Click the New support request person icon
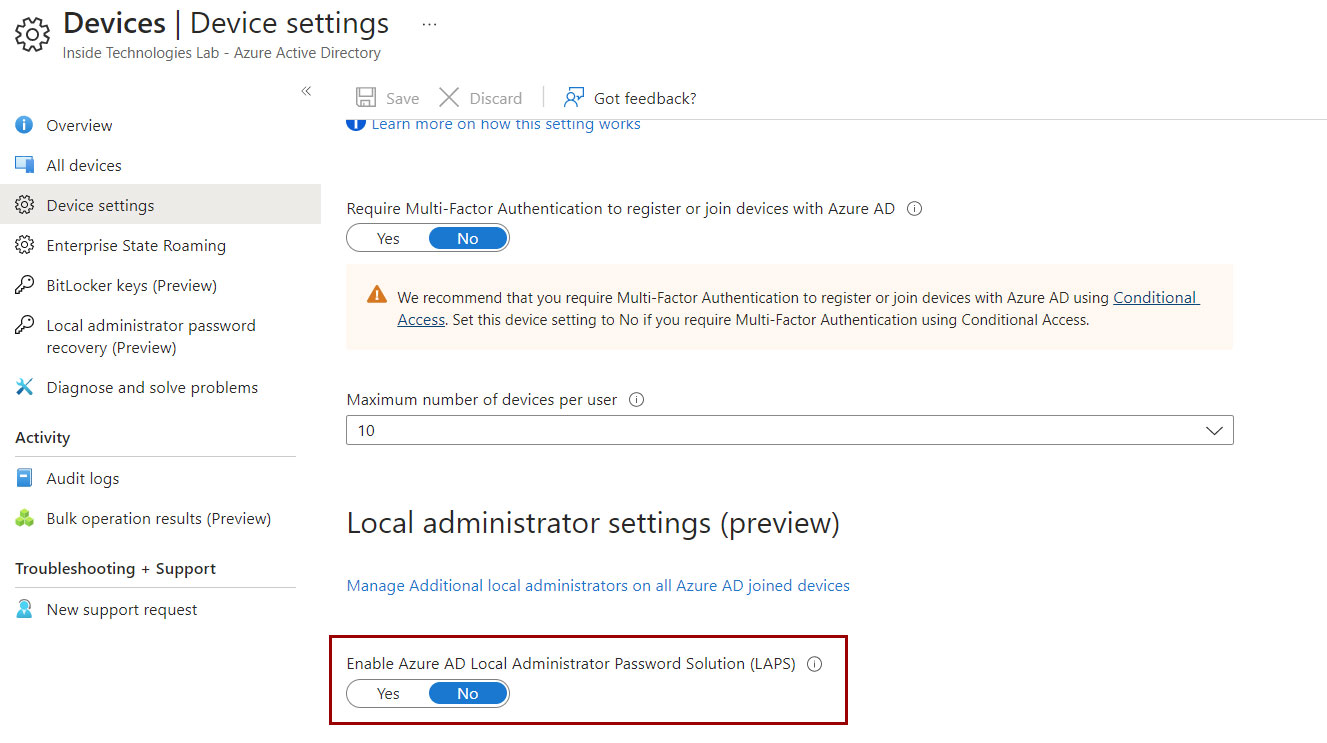The image size is (1327, 743). (23, 609)
